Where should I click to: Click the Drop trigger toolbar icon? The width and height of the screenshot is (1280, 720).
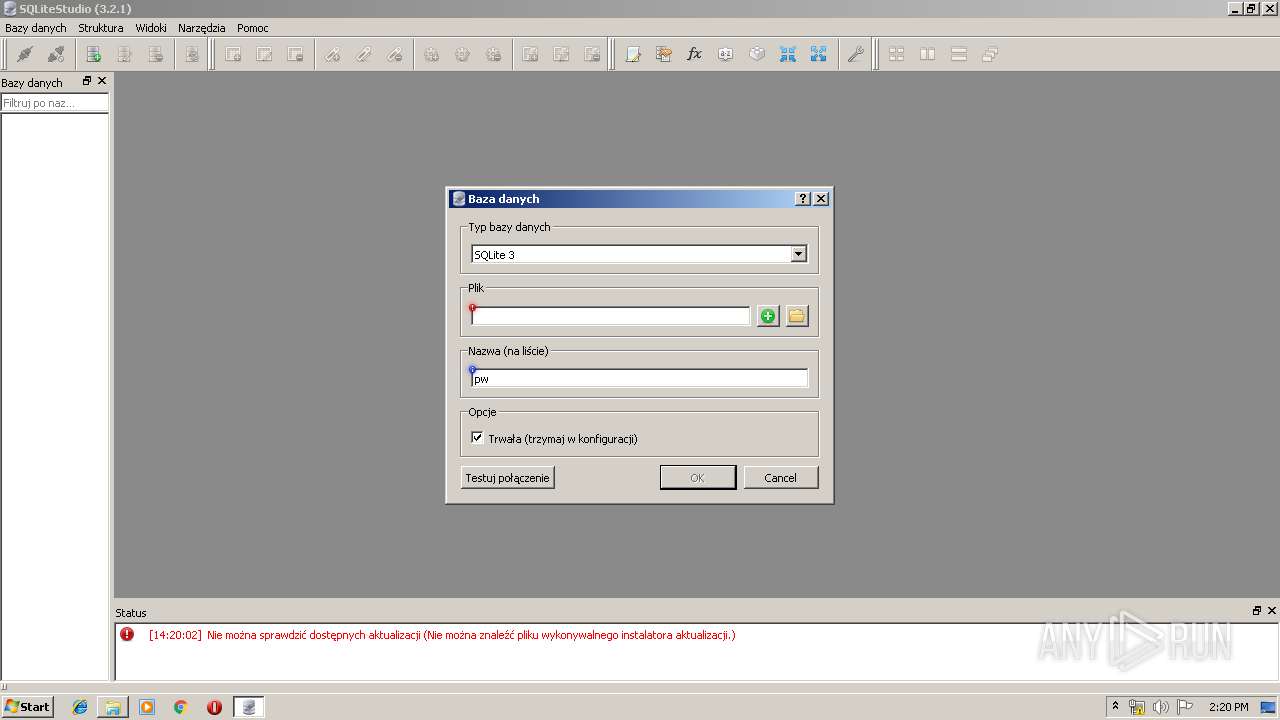[x=493, y=55]
